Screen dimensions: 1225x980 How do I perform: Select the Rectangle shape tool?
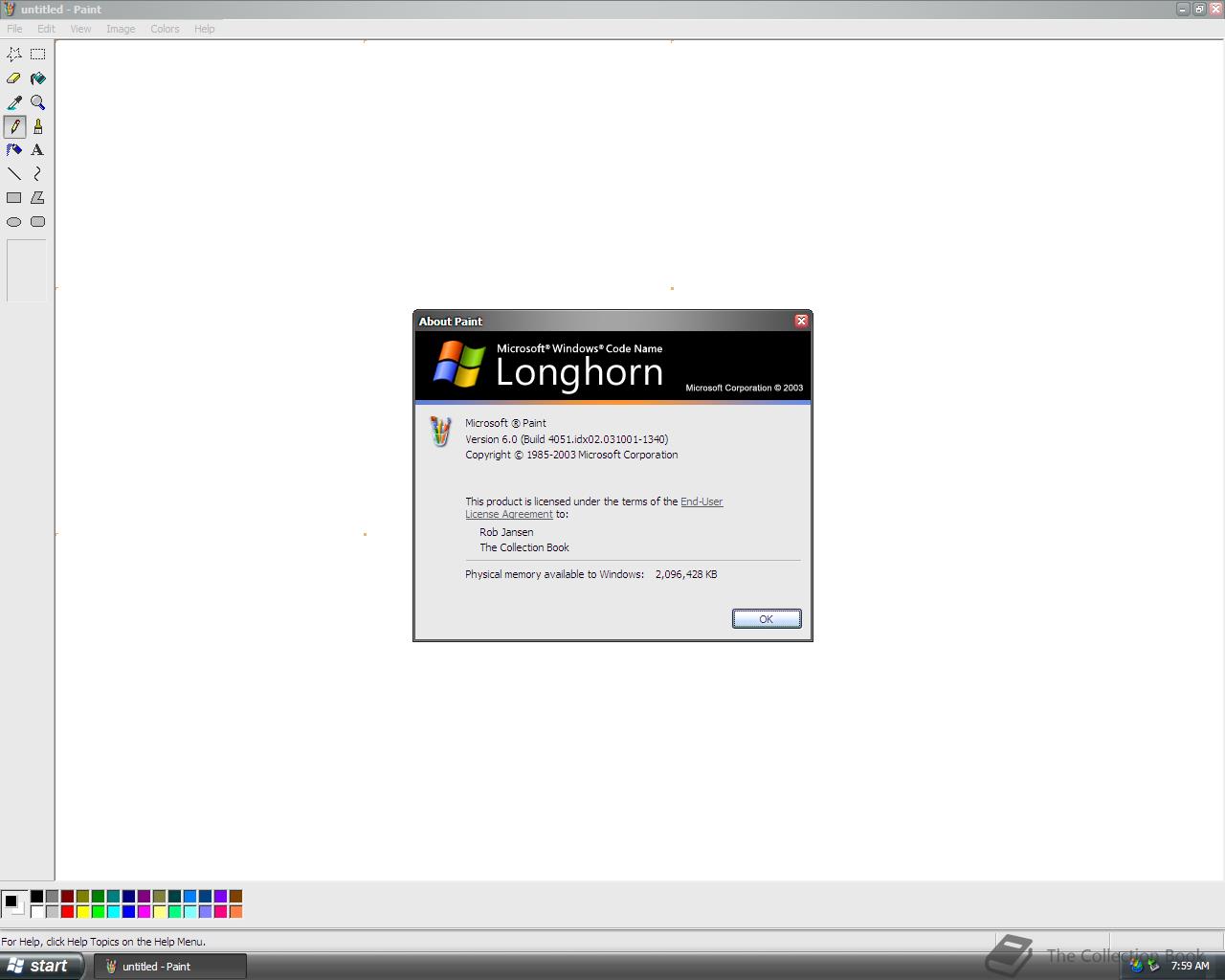[14, 198]
